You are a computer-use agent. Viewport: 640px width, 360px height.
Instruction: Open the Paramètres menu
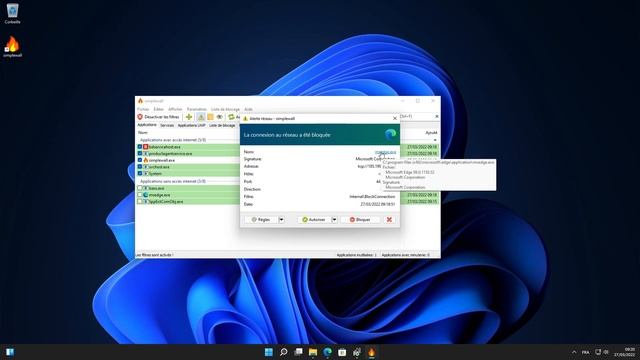click(x=196, y=109)
